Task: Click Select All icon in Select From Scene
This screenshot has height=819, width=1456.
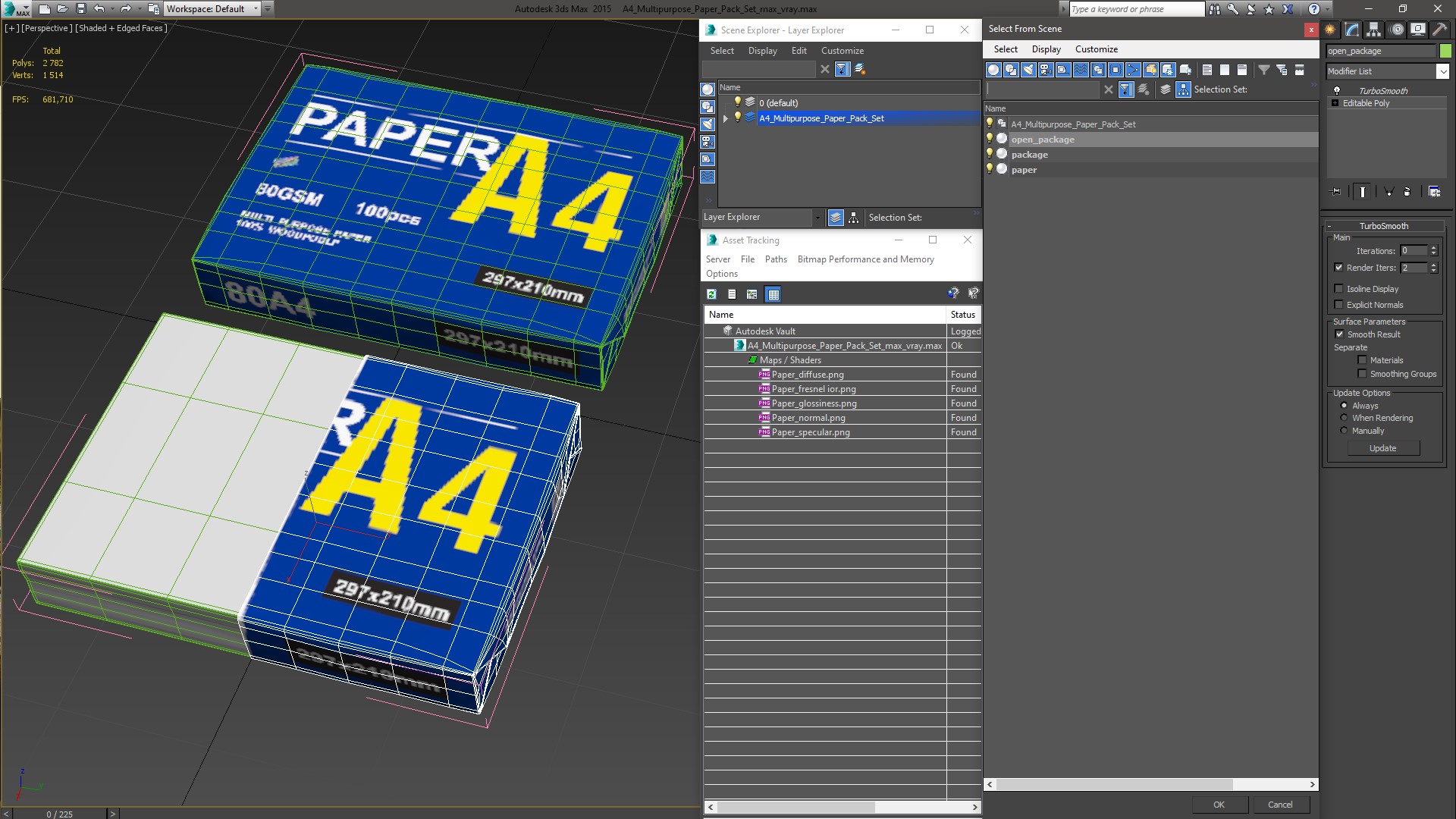Action: click(1207, 70)
